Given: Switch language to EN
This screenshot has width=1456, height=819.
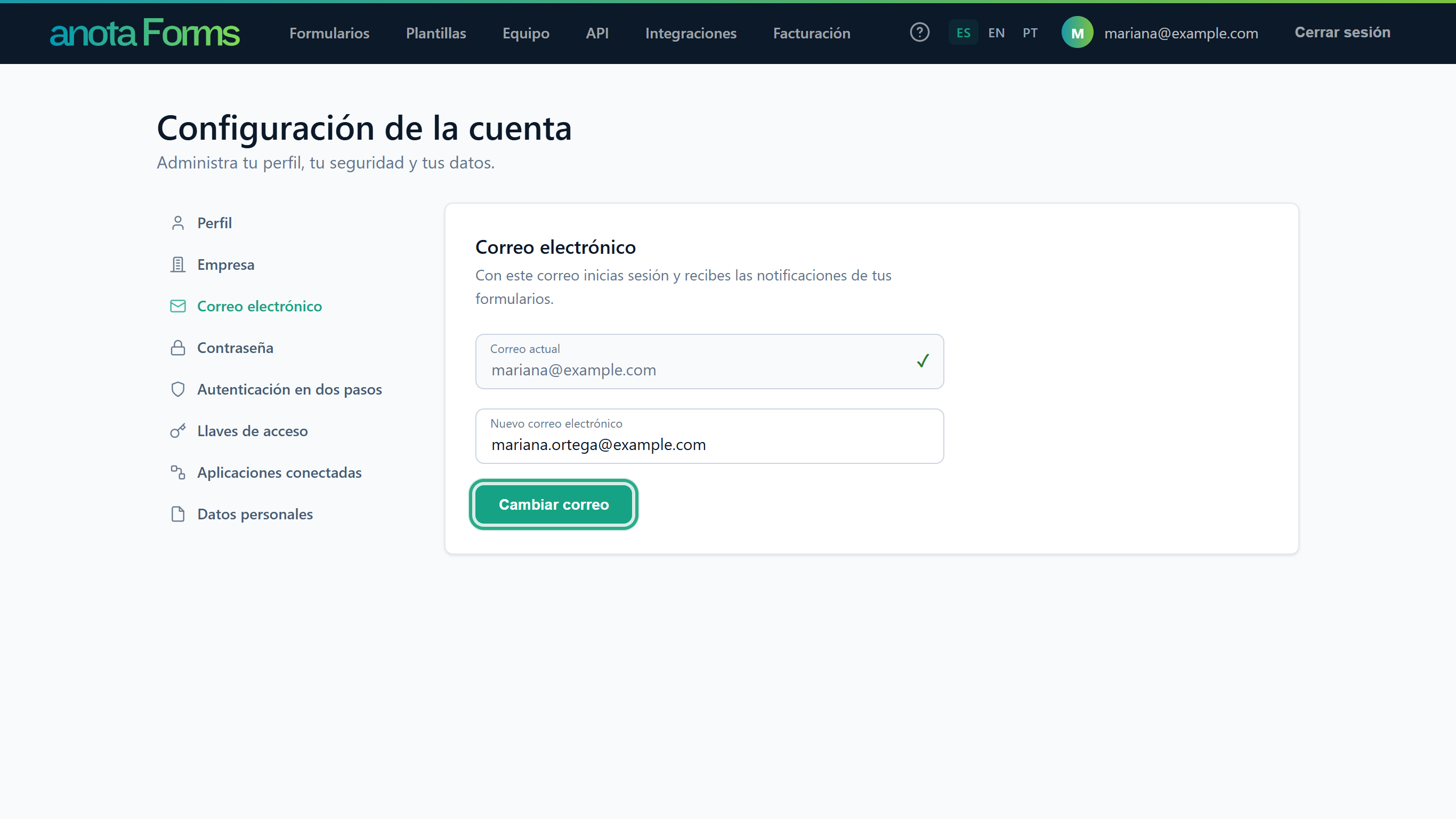Looking at the screenshot, I should point(996,33).
